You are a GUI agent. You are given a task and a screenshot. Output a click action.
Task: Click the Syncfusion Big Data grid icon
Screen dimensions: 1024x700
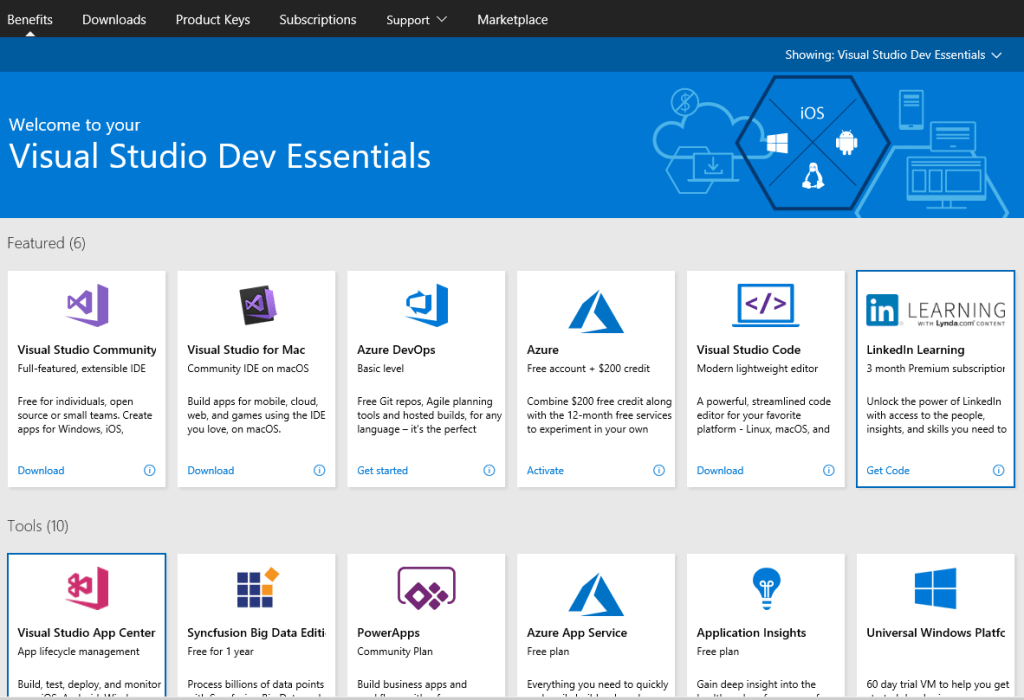click(x=257, y=588)
